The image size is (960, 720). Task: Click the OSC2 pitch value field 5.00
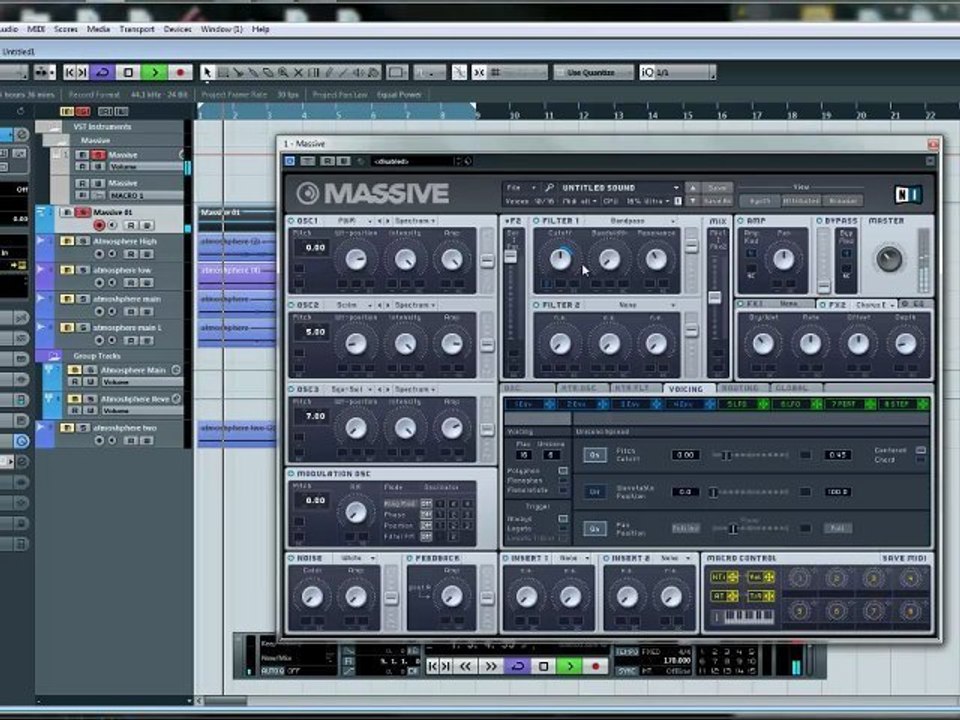tap(315, 332)
